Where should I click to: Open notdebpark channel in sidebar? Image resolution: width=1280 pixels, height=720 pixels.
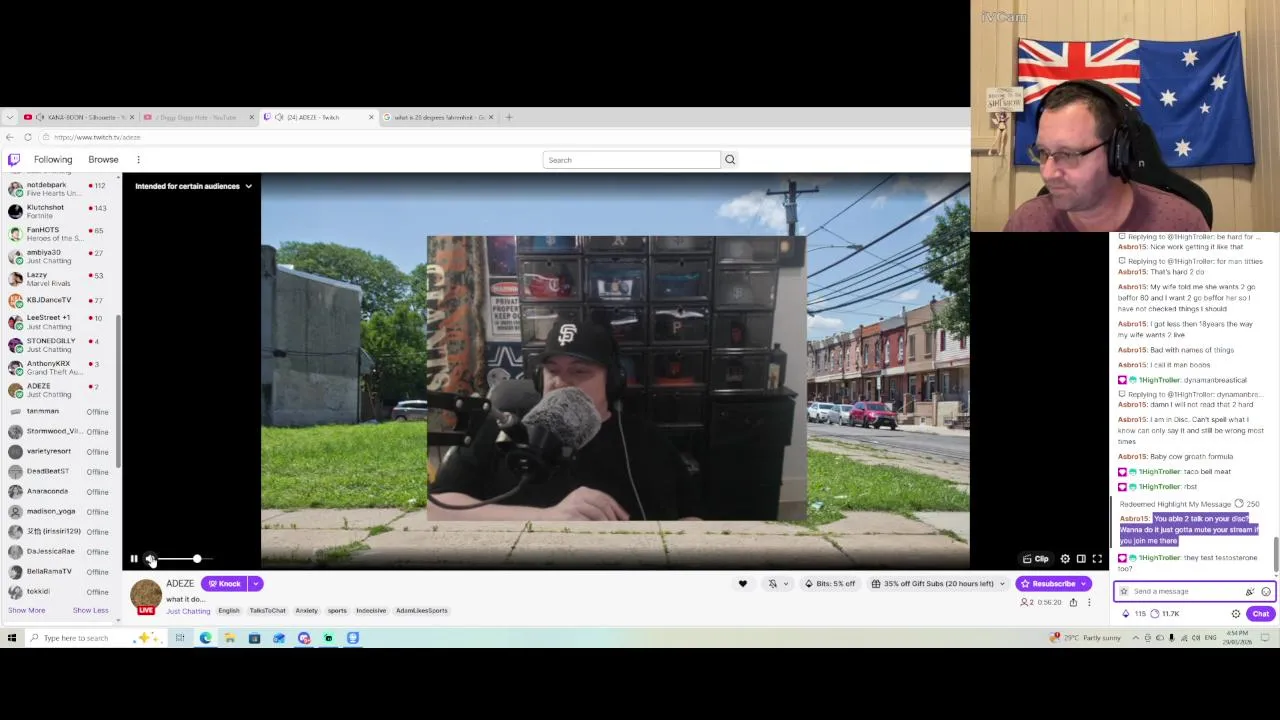(x=60, y=189)
